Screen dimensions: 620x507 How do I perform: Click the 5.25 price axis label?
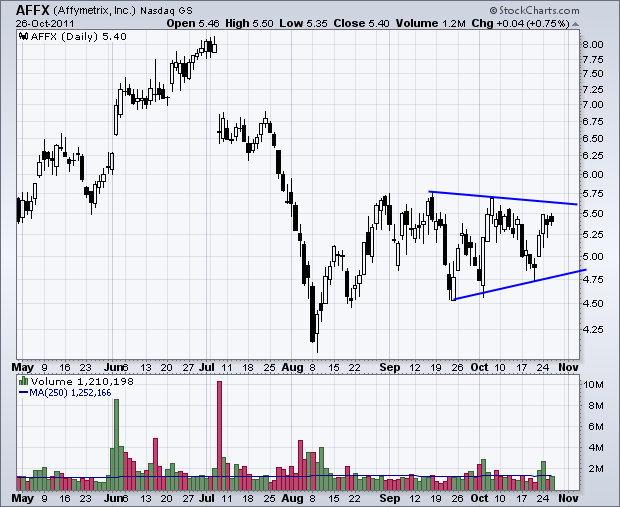pyautogui.click(x=593, y=235)
